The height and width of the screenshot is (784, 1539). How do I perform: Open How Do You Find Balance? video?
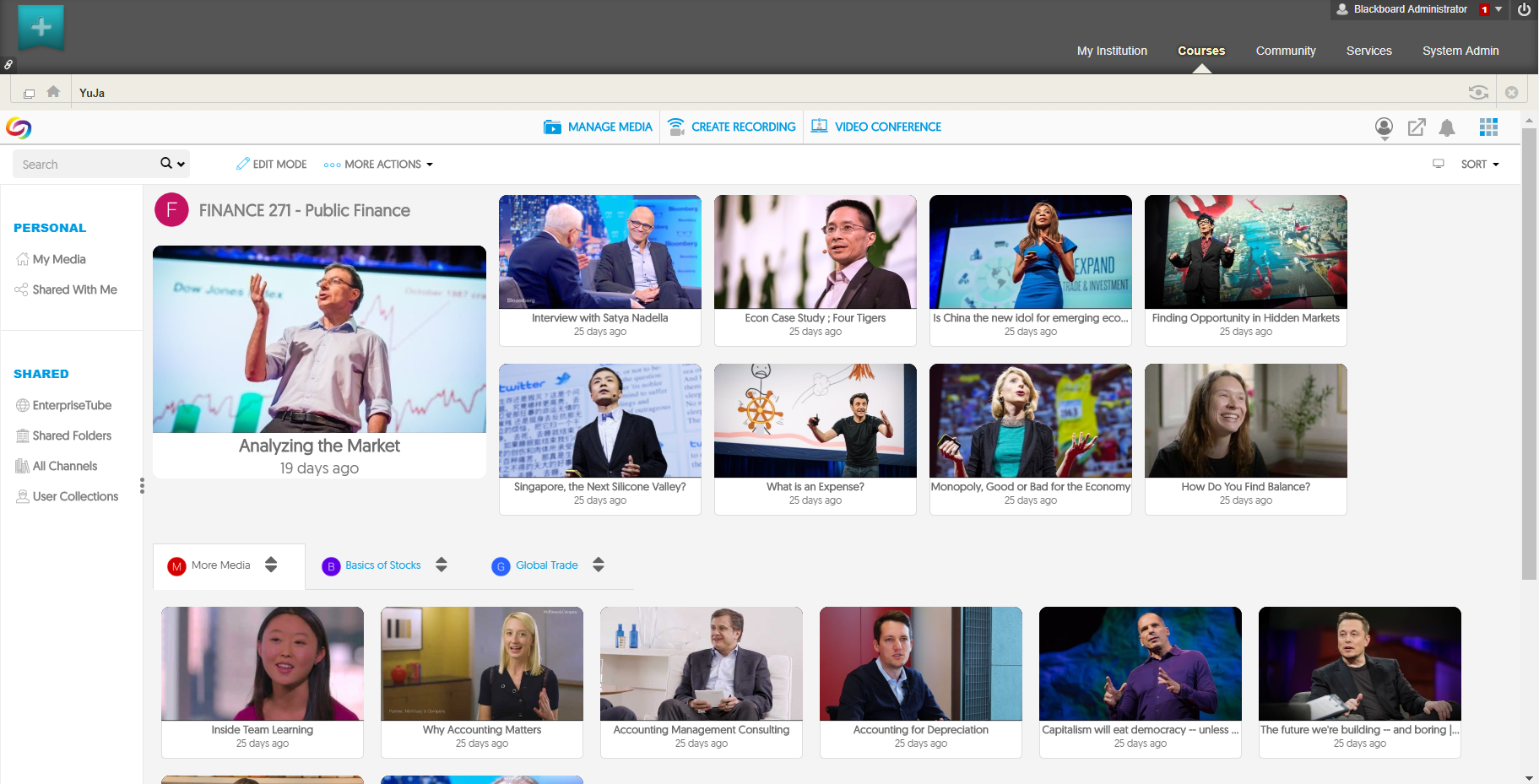click(1246, 439)
